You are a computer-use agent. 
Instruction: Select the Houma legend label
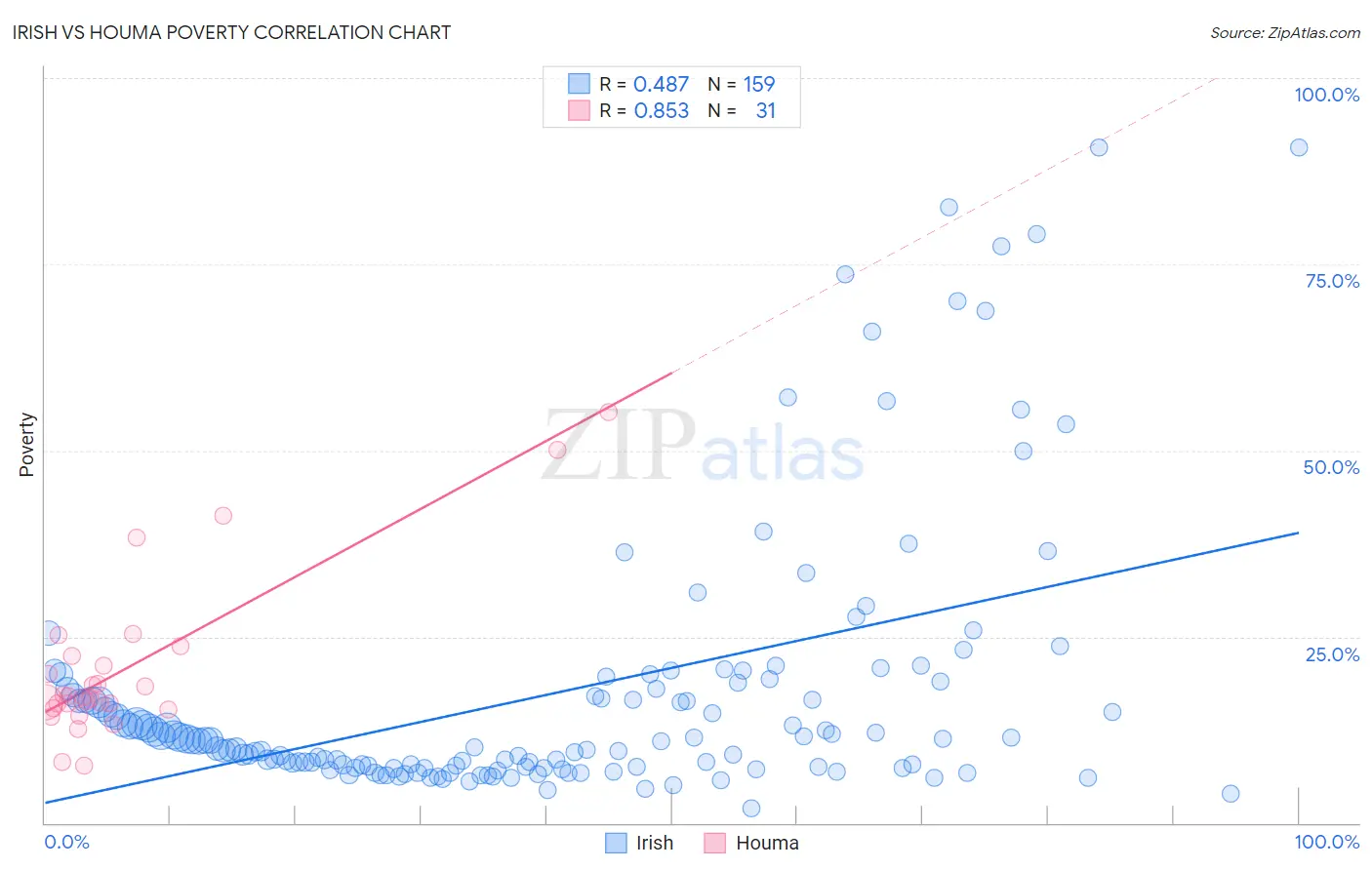[x=767, y=843]
